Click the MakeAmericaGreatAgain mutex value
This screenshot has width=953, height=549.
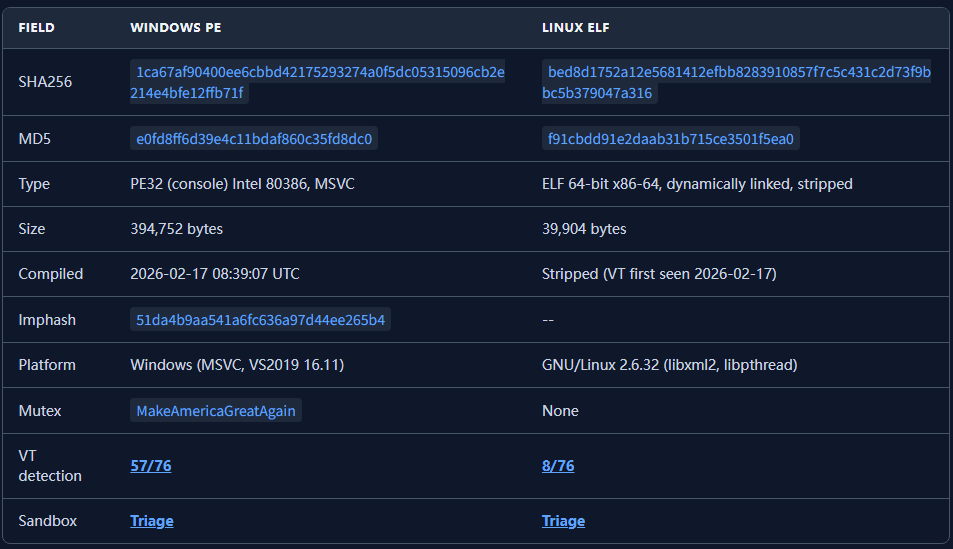tap(216, 410)
